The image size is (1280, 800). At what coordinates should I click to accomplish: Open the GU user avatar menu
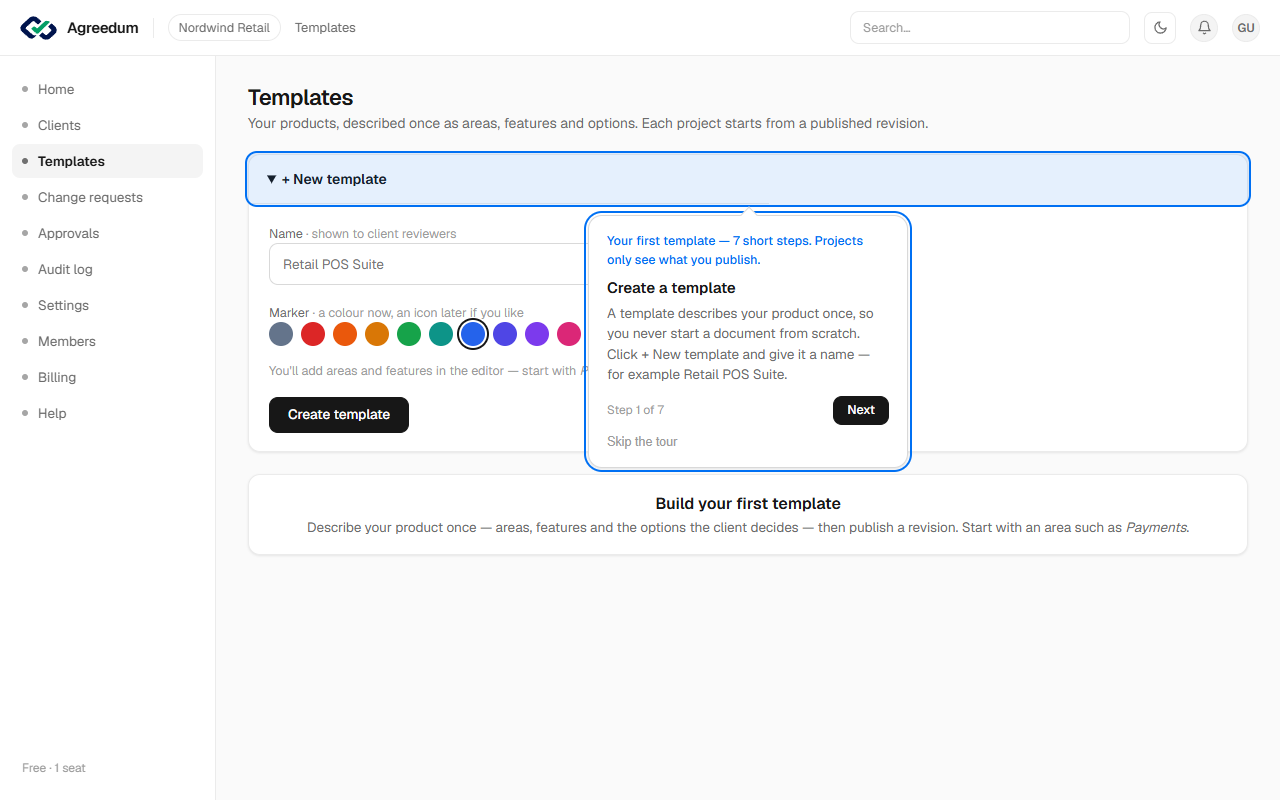pyautogui.click(x=1246, y=28)
